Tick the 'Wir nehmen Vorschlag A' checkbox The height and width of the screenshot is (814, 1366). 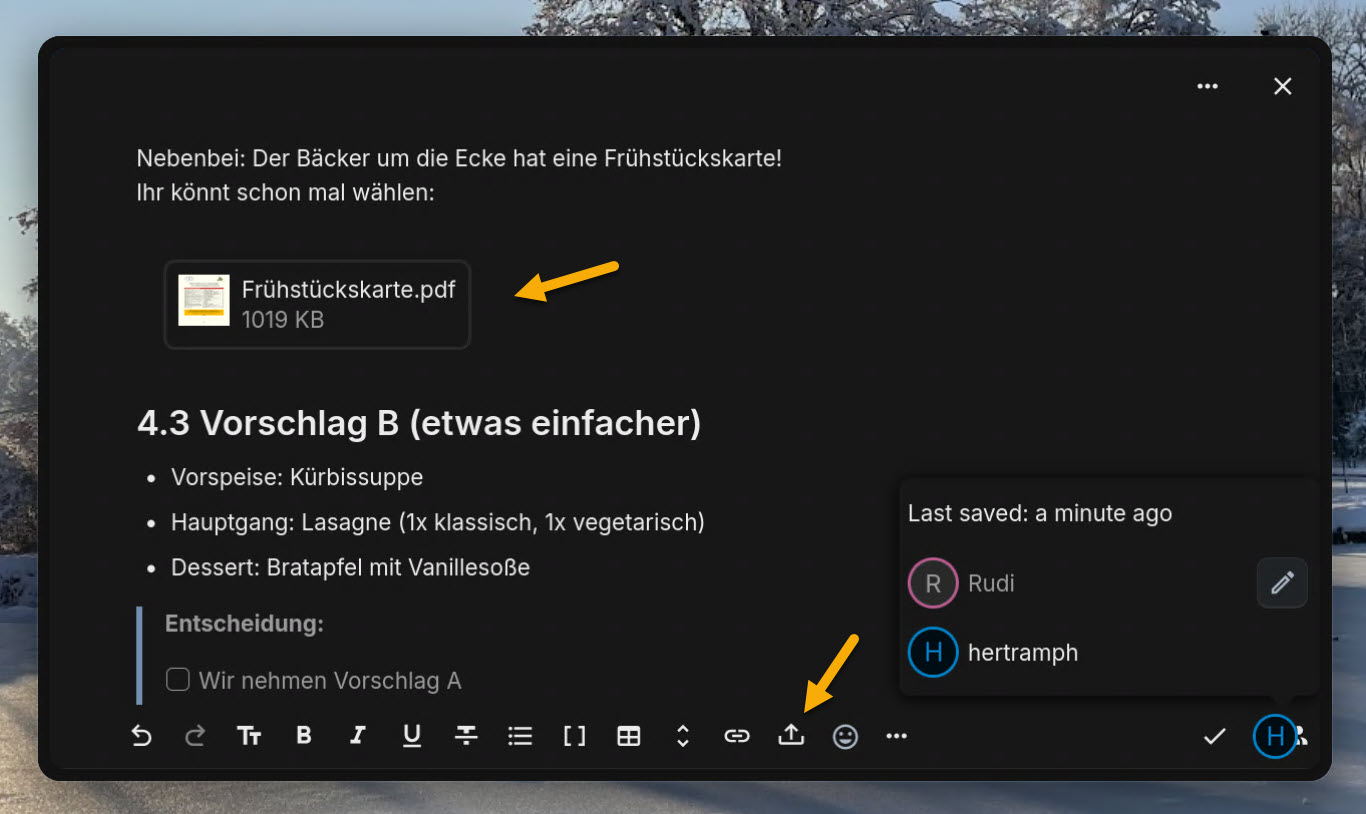coord(178,680)
